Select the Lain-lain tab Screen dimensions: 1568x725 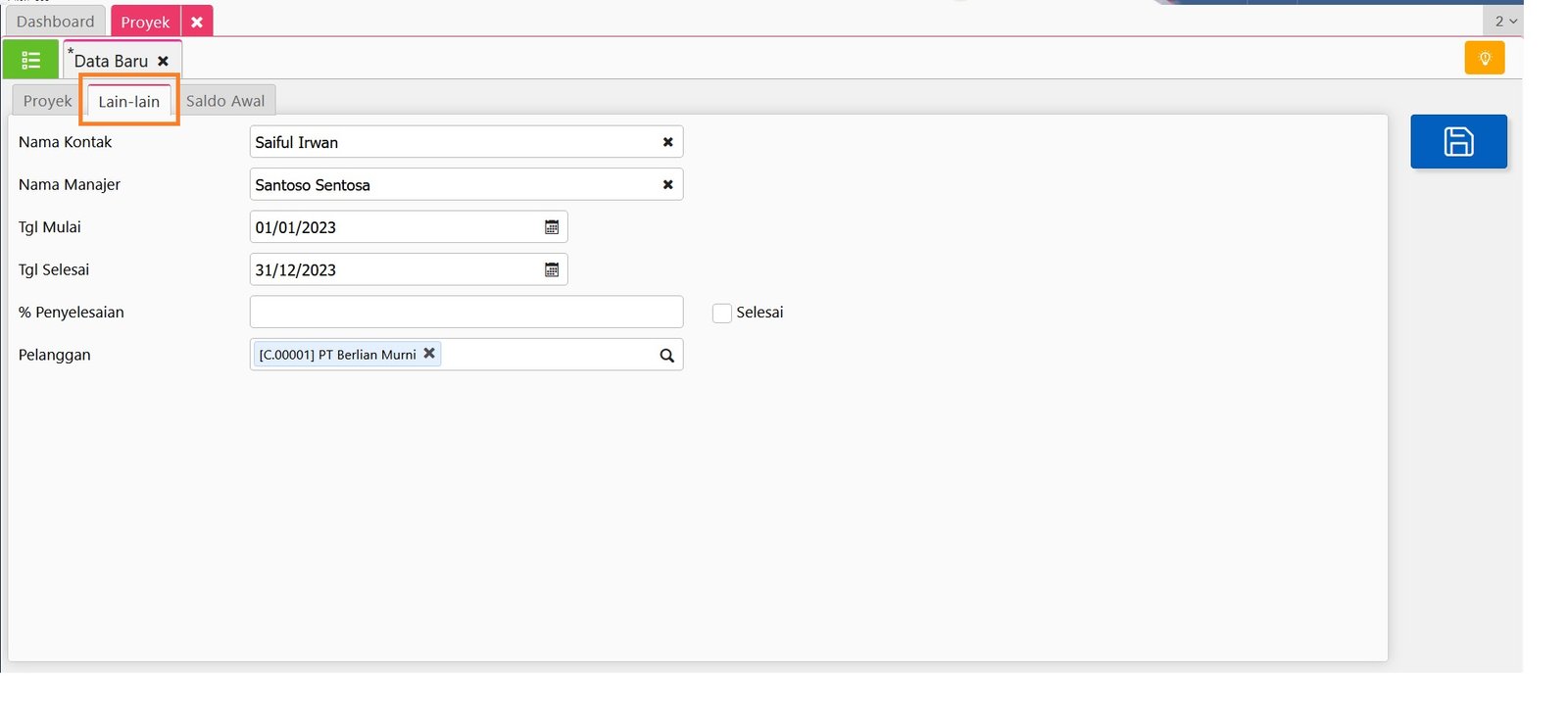pos(128,102)
